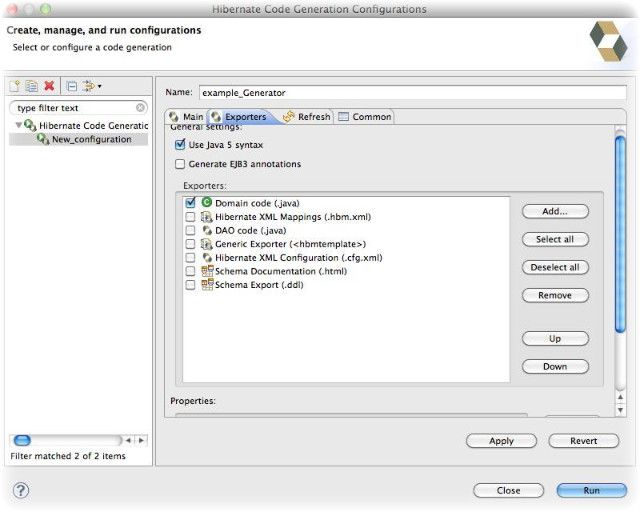Click the scroll down arrow of Exporters panel

[x=620, y=410]
